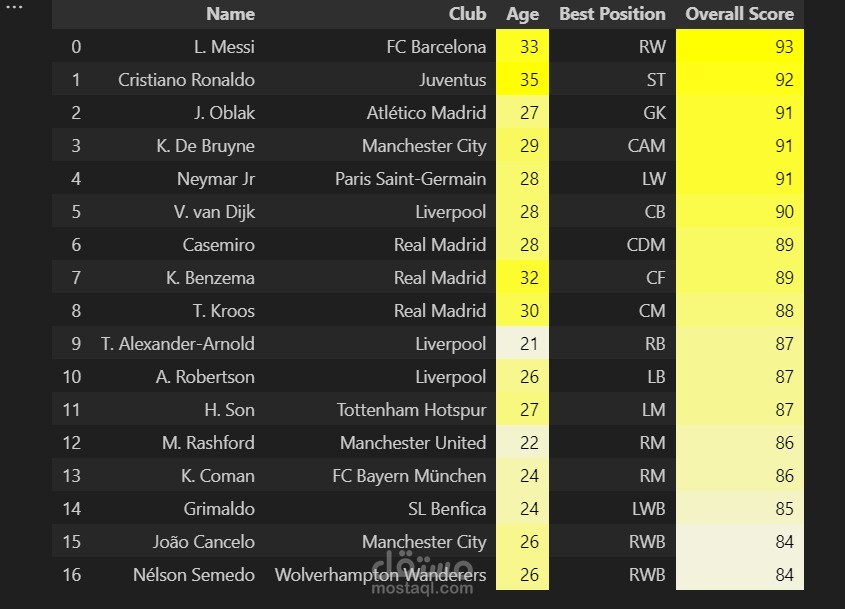Click the Age column header
The image size is (845, 609).
click(522, 14)
